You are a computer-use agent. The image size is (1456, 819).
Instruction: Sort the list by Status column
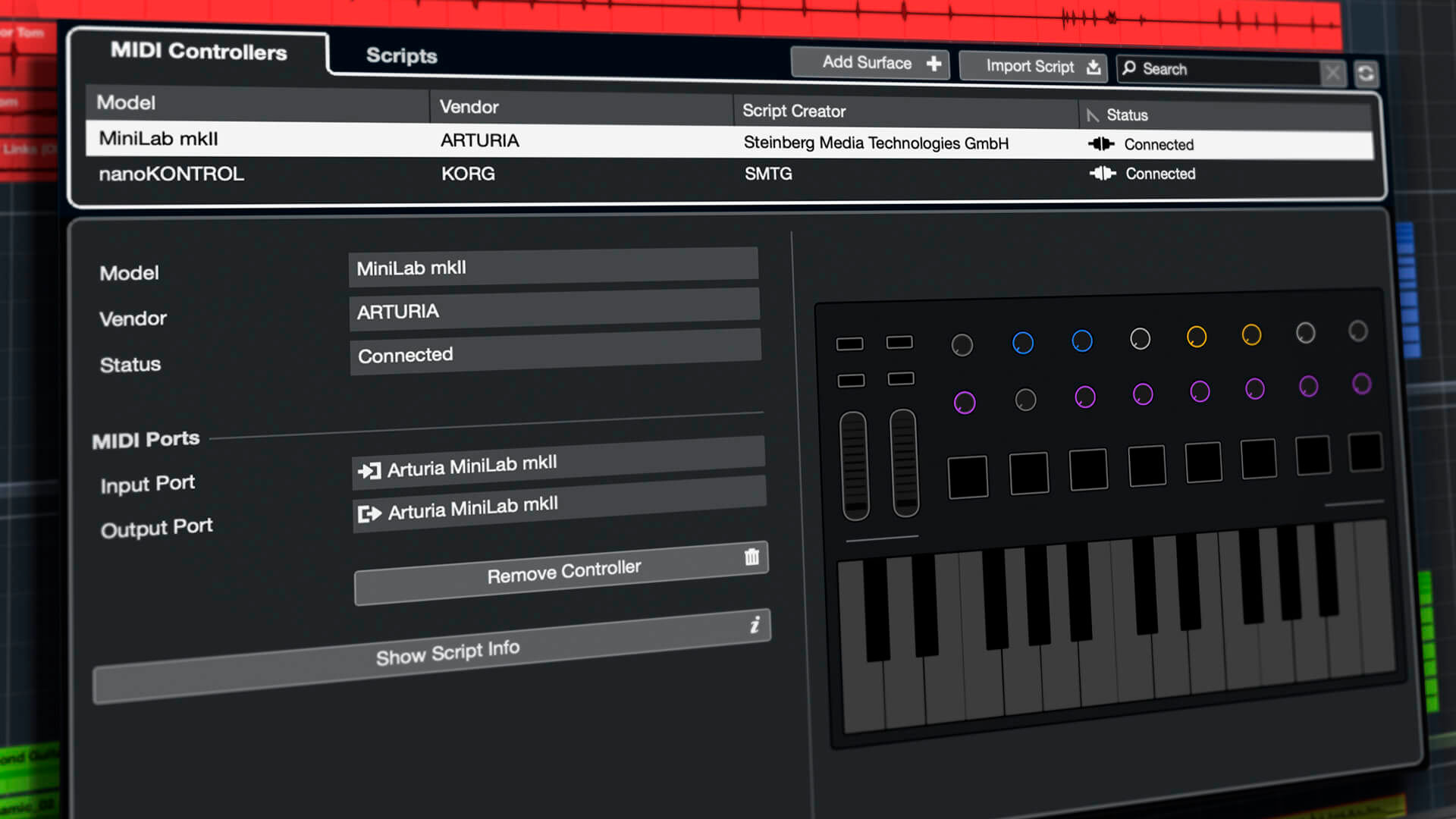tap(1127, 115)
